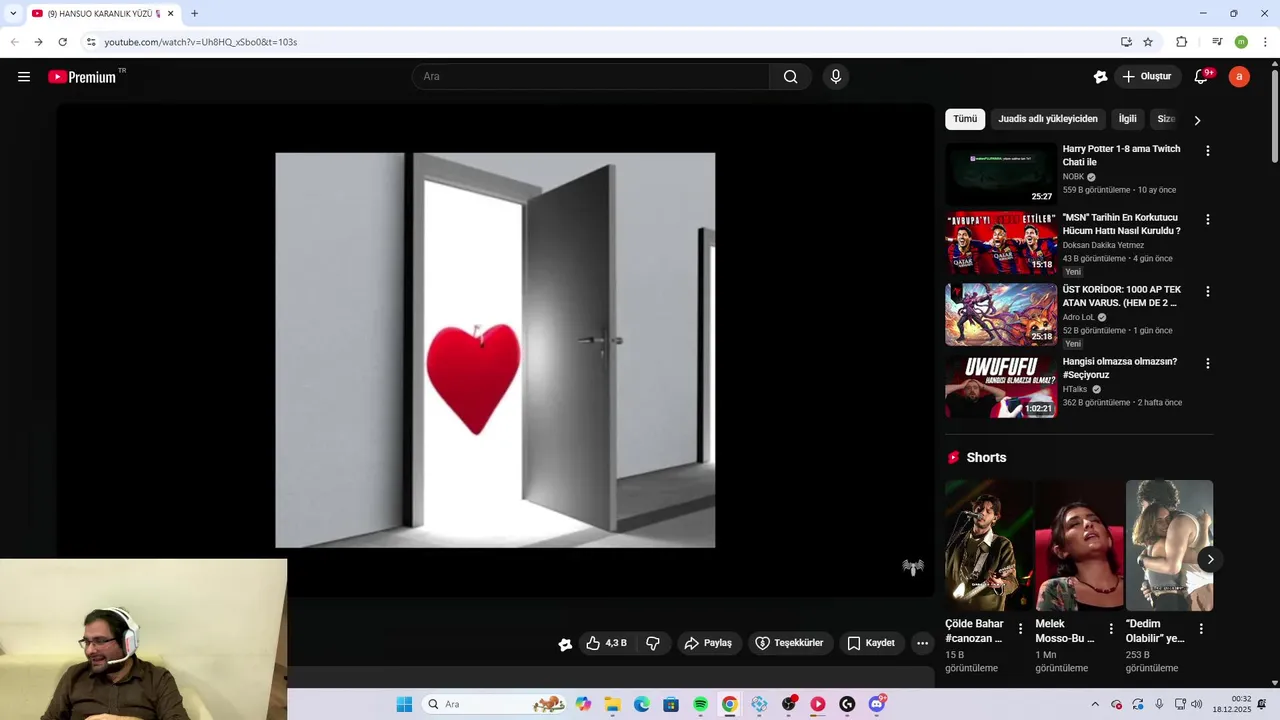
Task: Click the search magnifier button
Action: pyautogui.click(x=790, y=77)
